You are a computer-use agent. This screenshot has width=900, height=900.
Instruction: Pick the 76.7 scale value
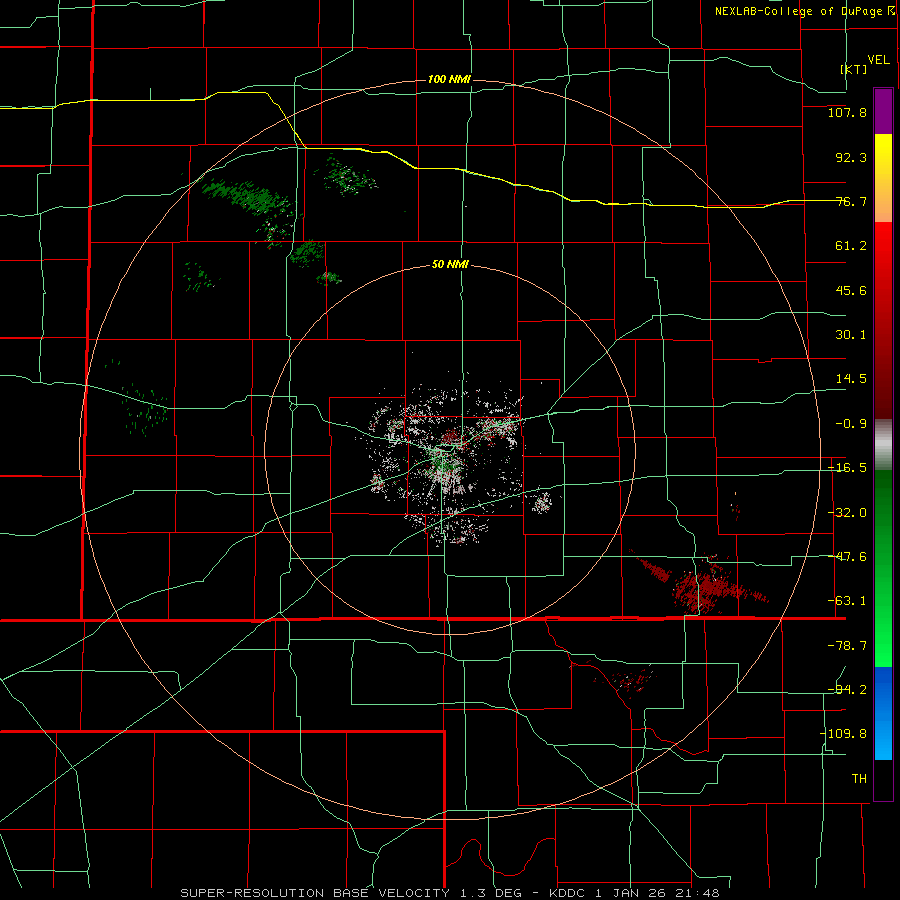(x=851, y=201)
